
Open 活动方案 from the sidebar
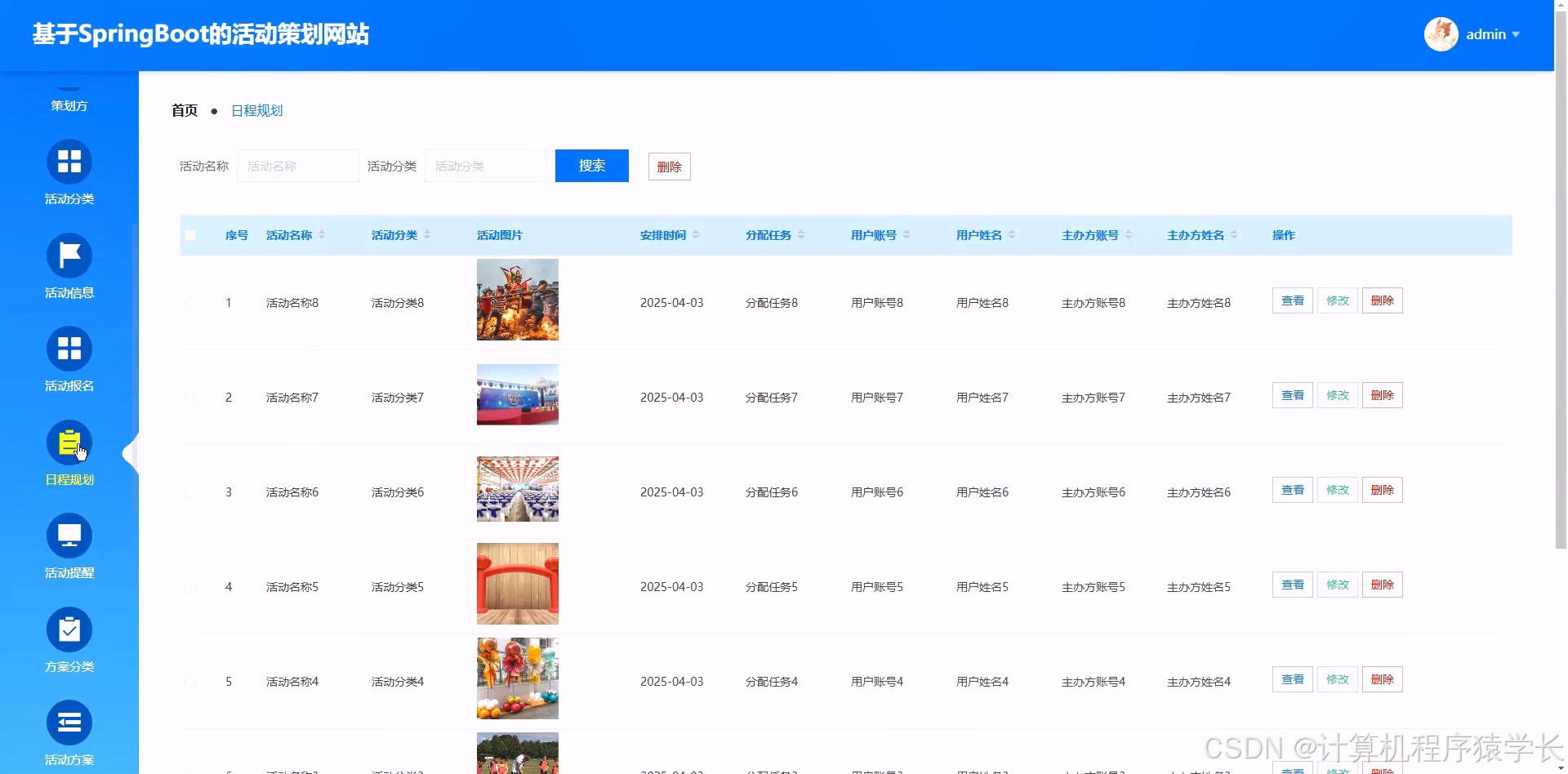69,723
